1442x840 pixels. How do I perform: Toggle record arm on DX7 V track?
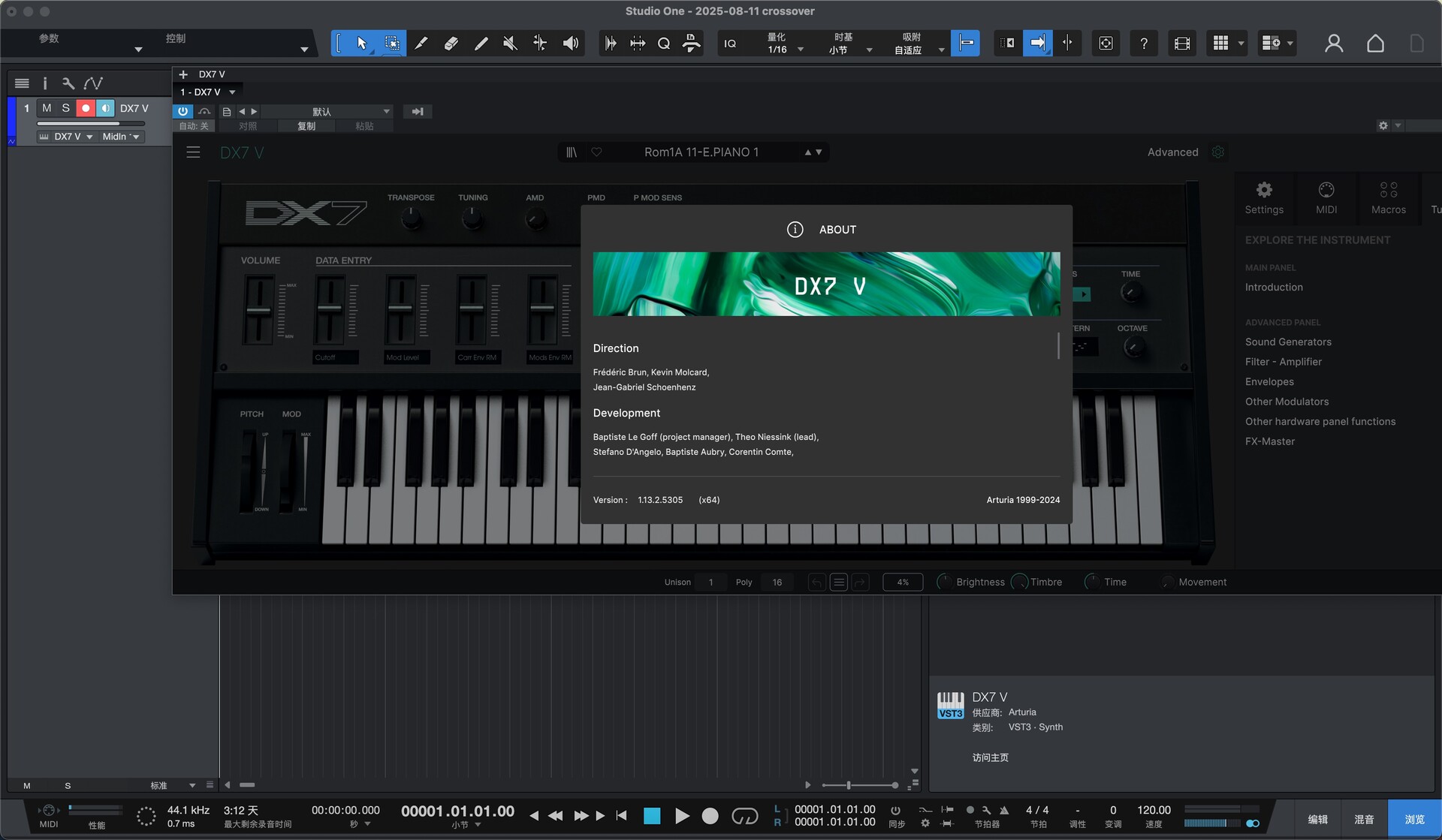(86, 108)
